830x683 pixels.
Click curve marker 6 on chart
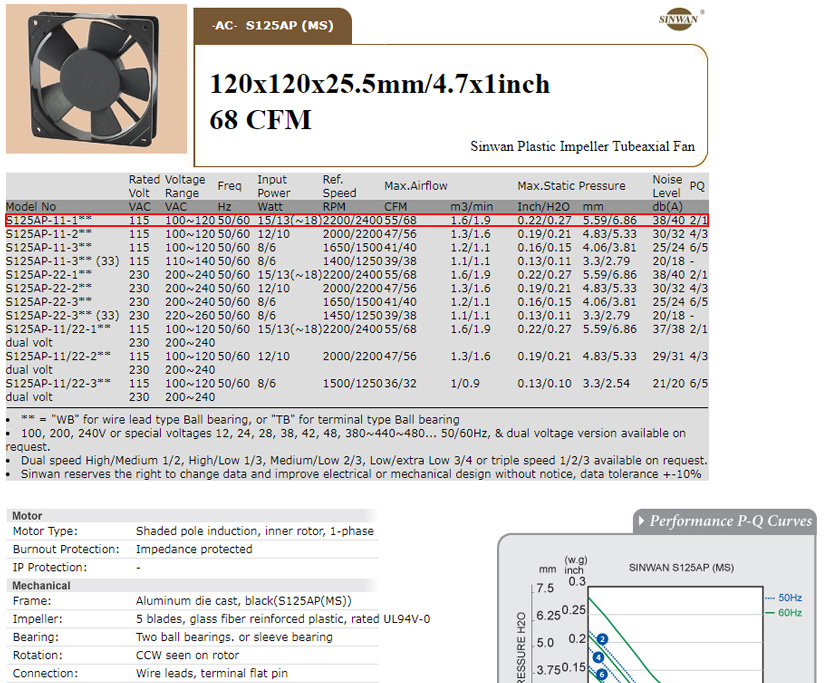tap(602, 675)
